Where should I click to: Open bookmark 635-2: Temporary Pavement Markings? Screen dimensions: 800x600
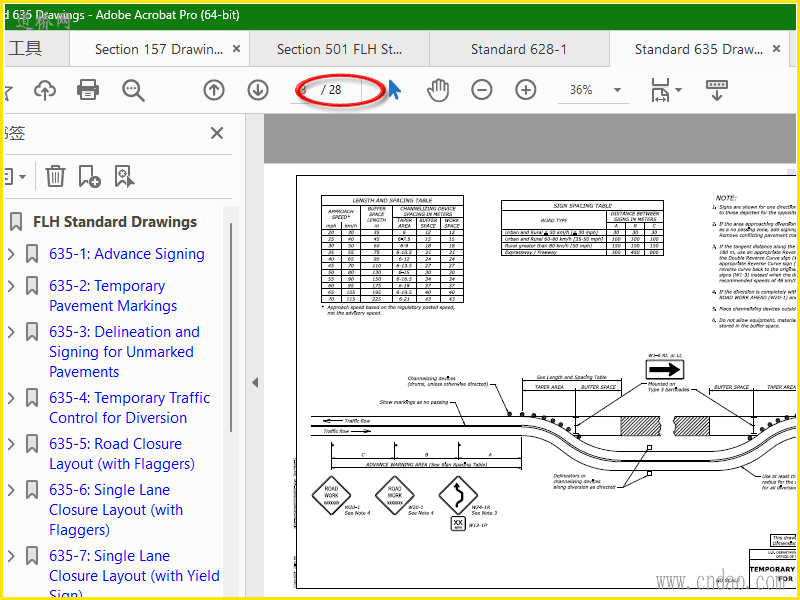[x=113, y=296]
